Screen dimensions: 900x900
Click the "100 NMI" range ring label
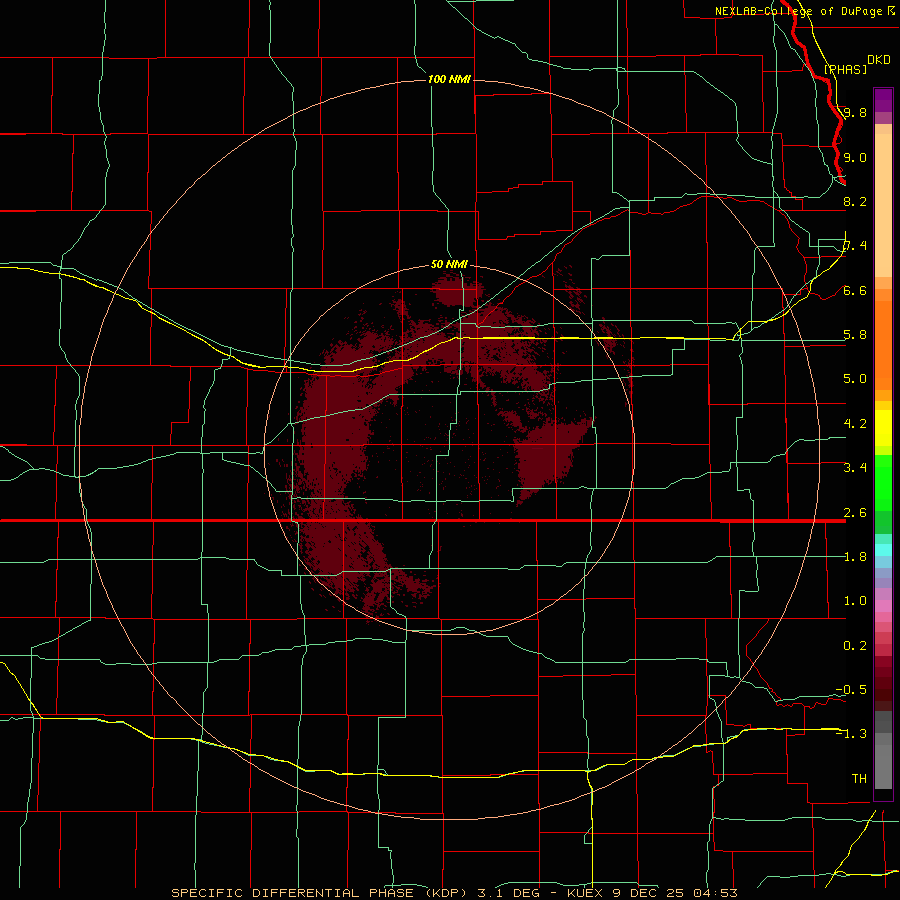click(x=449, y=79)
